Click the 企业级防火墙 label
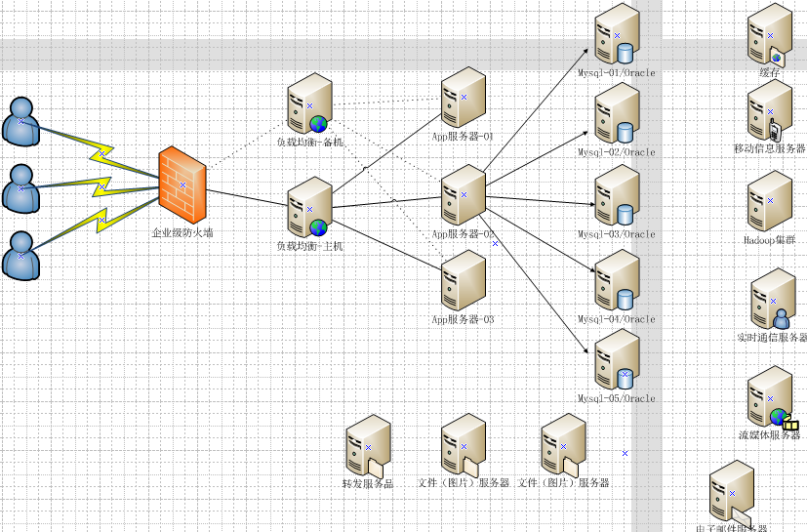Image resolution: width=808 pixels, height=532 pixels. point(182,232)
